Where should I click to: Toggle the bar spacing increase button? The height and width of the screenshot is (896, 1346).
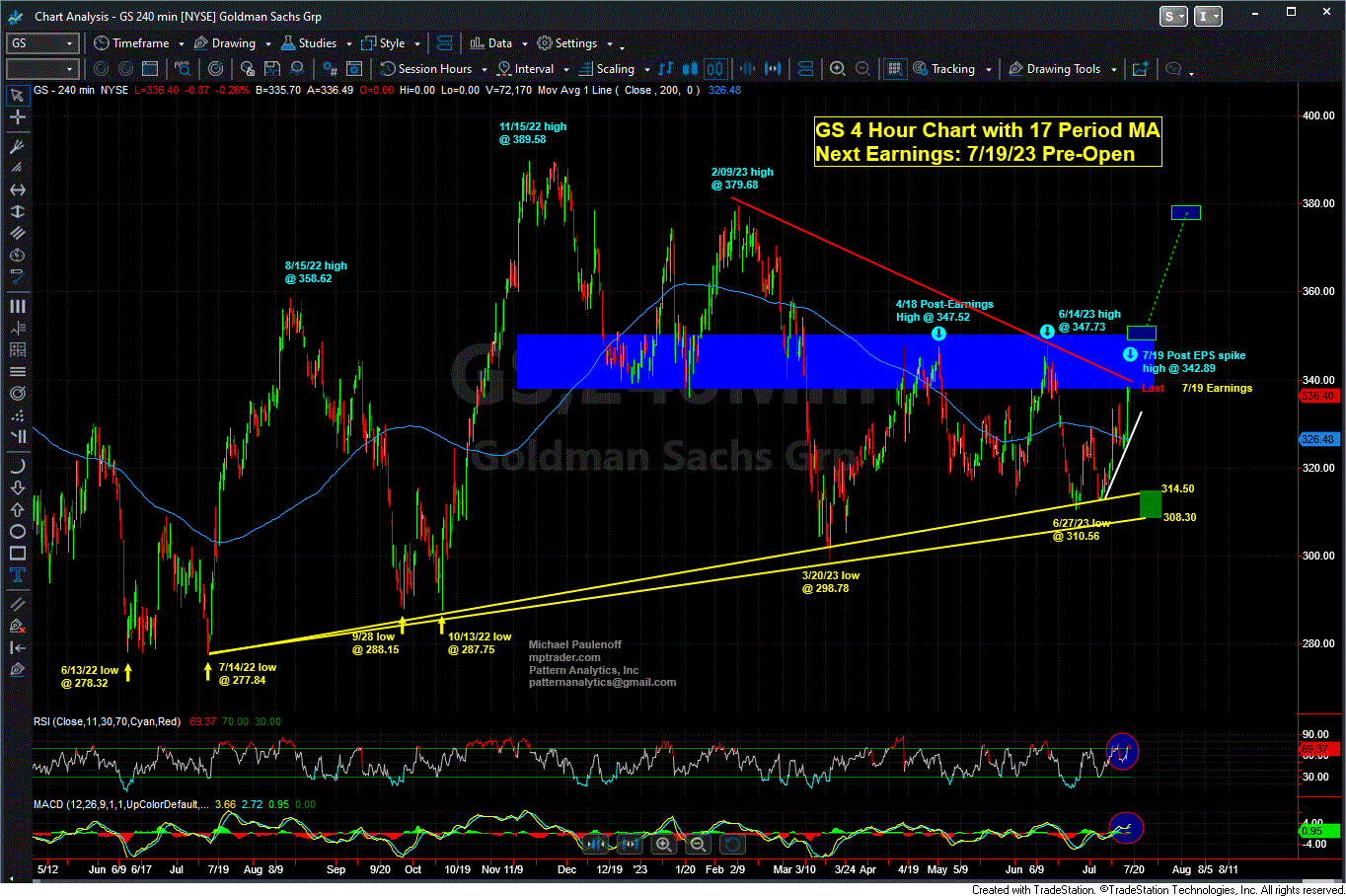[773, 69]
